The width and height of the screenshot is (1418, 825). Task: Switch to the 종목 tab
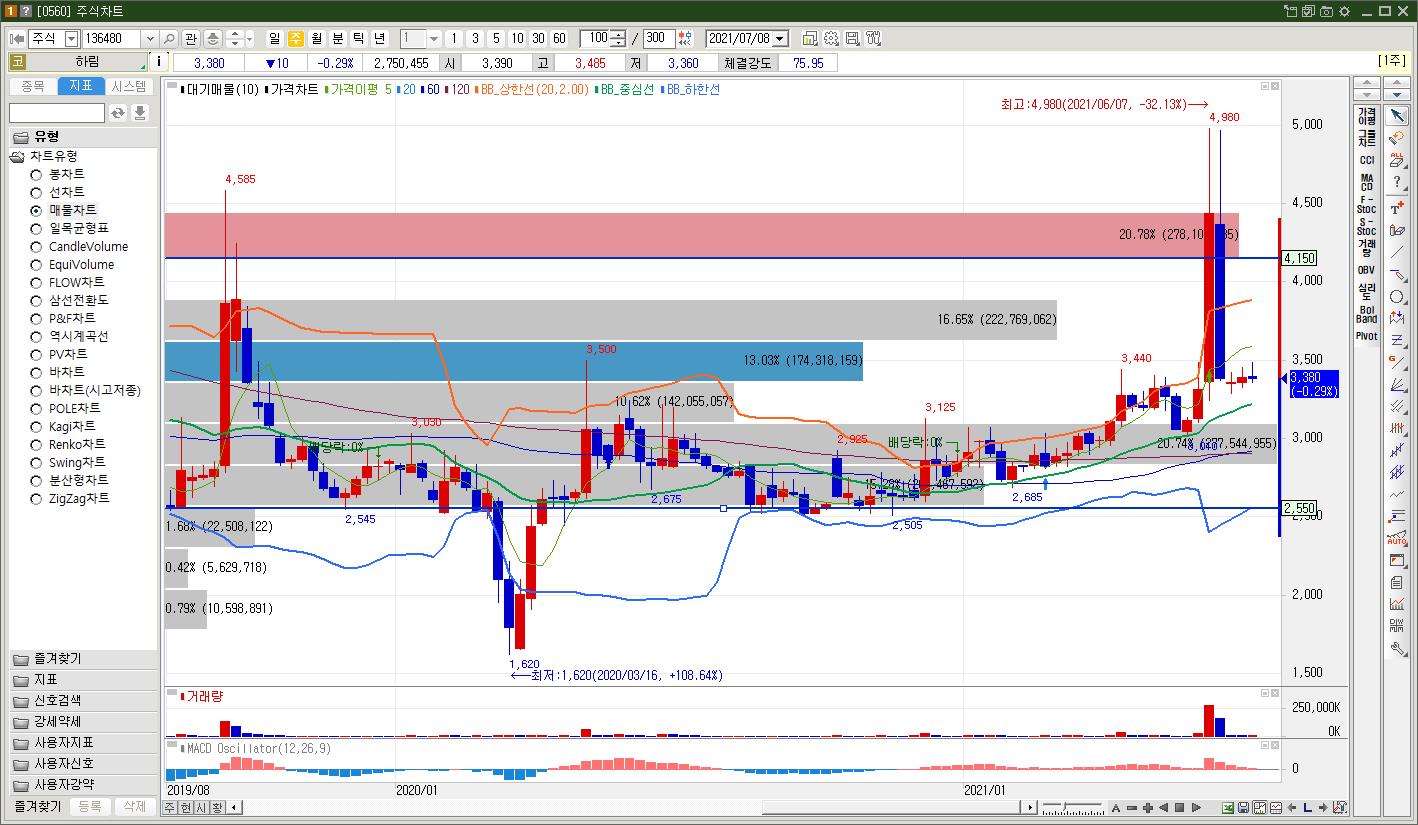pyautogui.click(x=33, y=87)
